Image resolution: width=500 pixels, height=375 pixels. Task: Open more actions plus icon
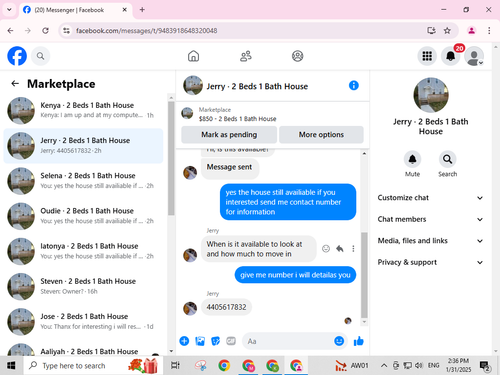tap(184, 341)
